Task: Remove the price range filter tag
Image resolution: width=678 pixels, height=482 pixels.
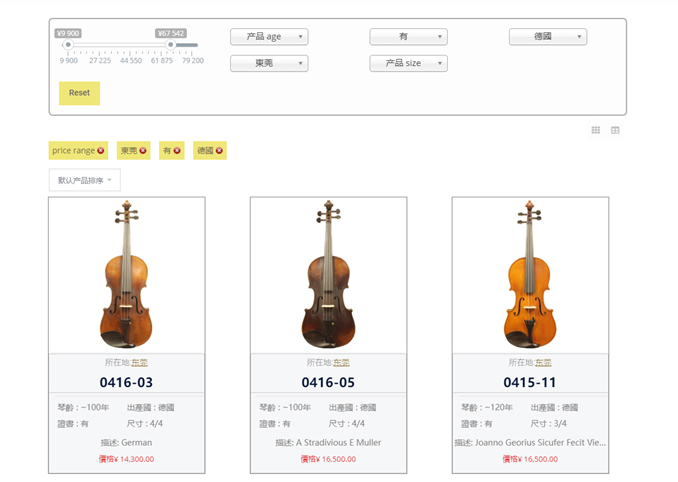Action: [x=103, y=151]
